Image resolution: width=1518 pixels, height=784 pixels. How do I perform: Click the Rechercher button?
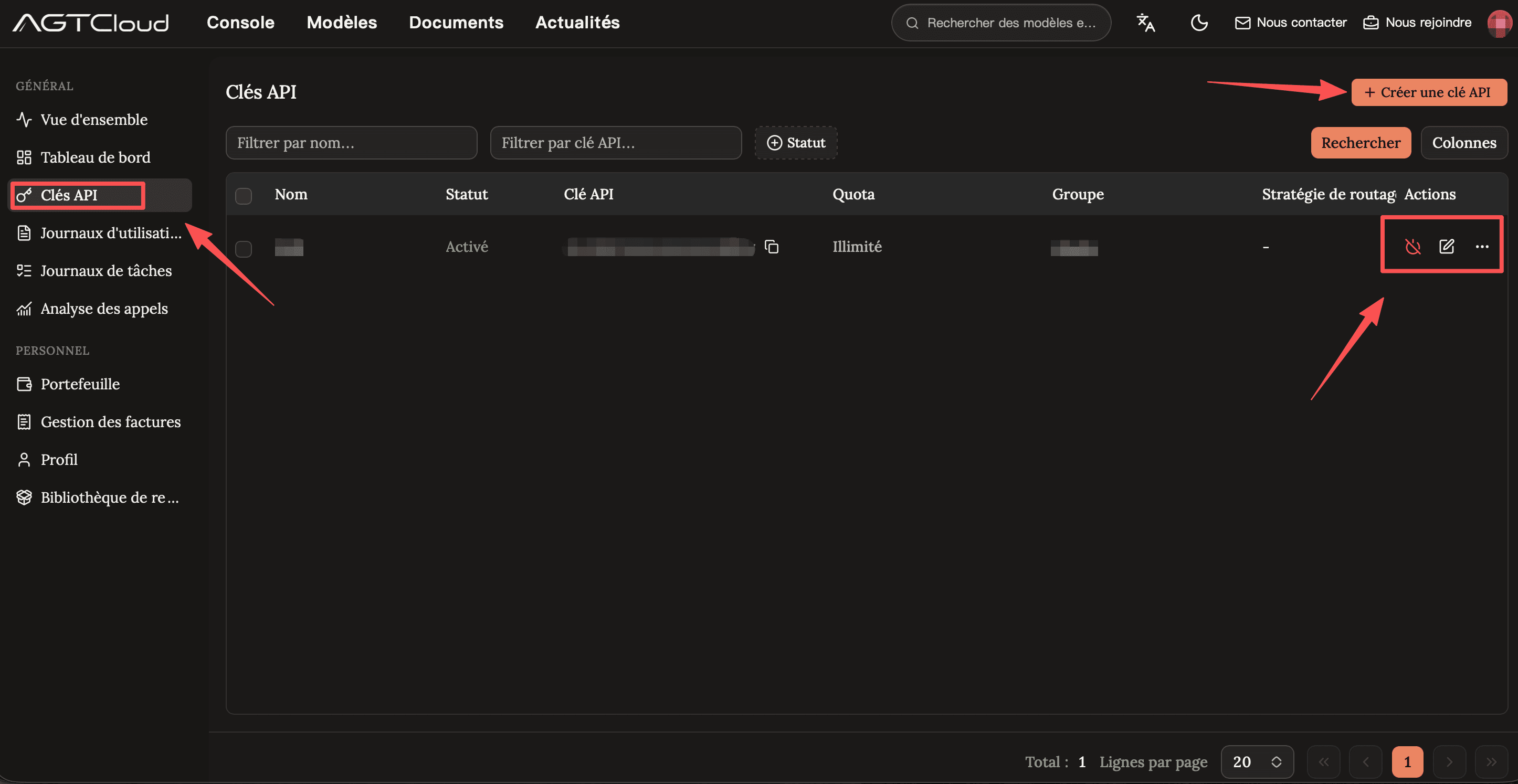pyautogui.click(x=1361, y=143)
